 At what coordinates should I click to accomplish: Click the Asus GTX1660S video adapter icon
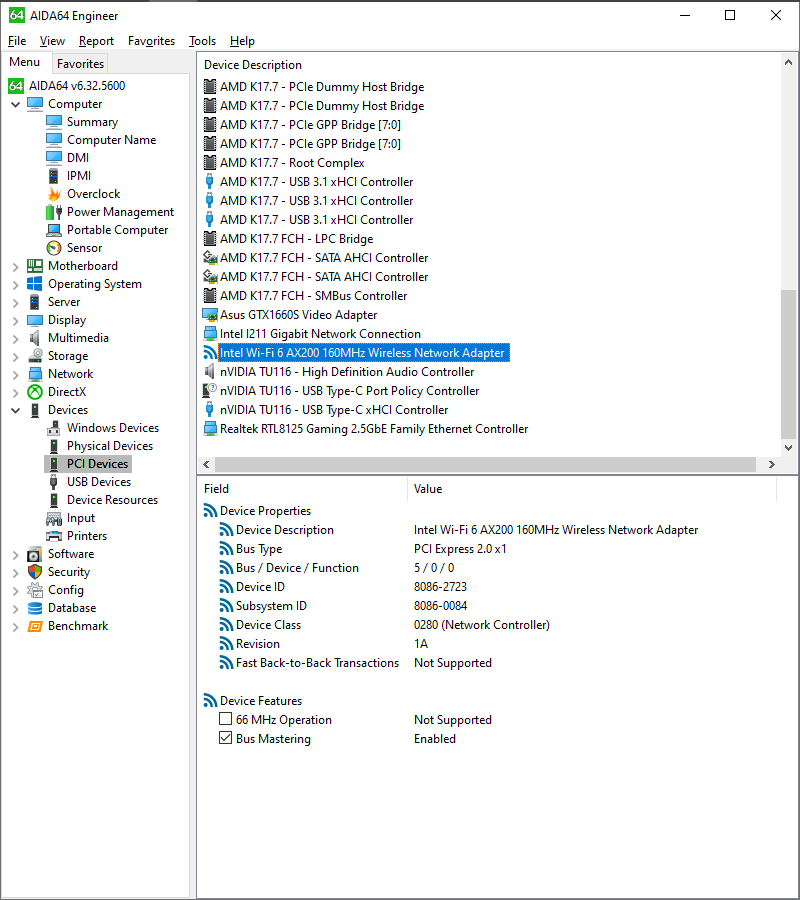tap(211, 315)
